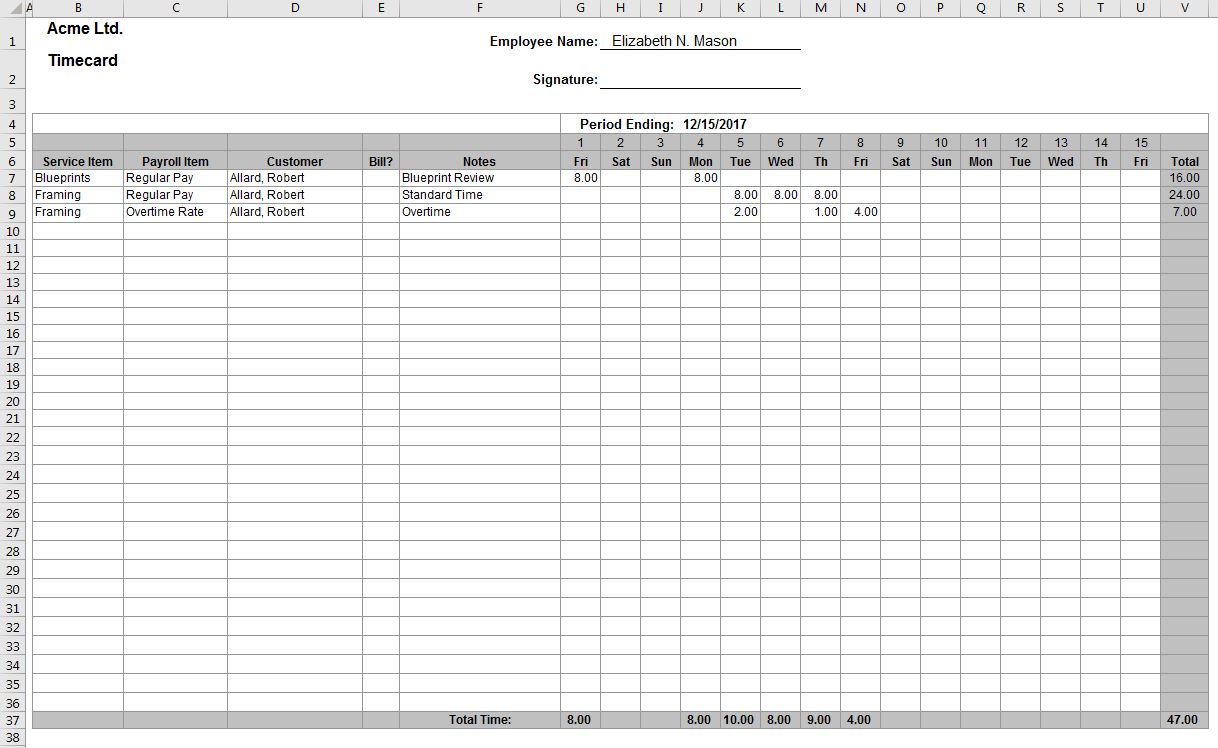The height and width of the screenshot is (748, 1218).
Task: Select the Customer header cell
Action: pos(295,161)
